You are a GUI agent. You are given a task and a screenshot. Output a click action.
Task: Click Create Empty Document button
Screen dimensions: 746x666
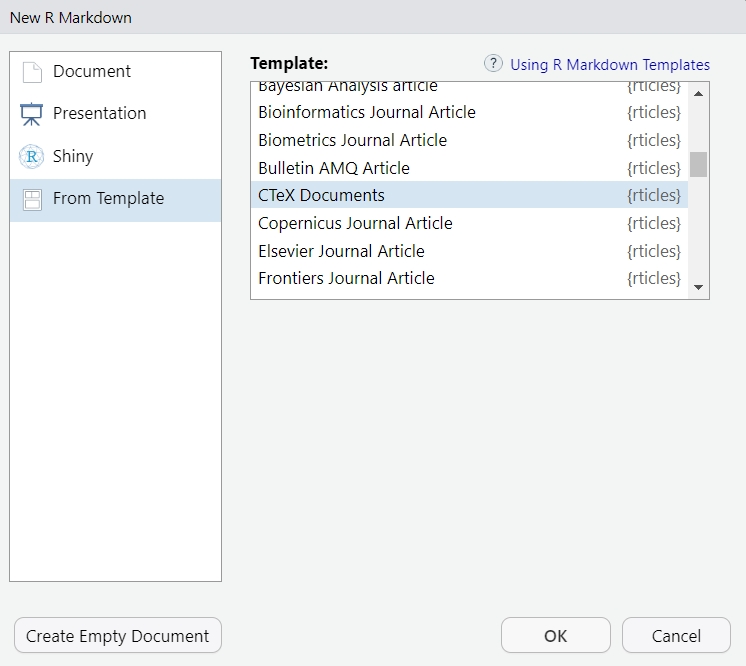pos(118,636)
